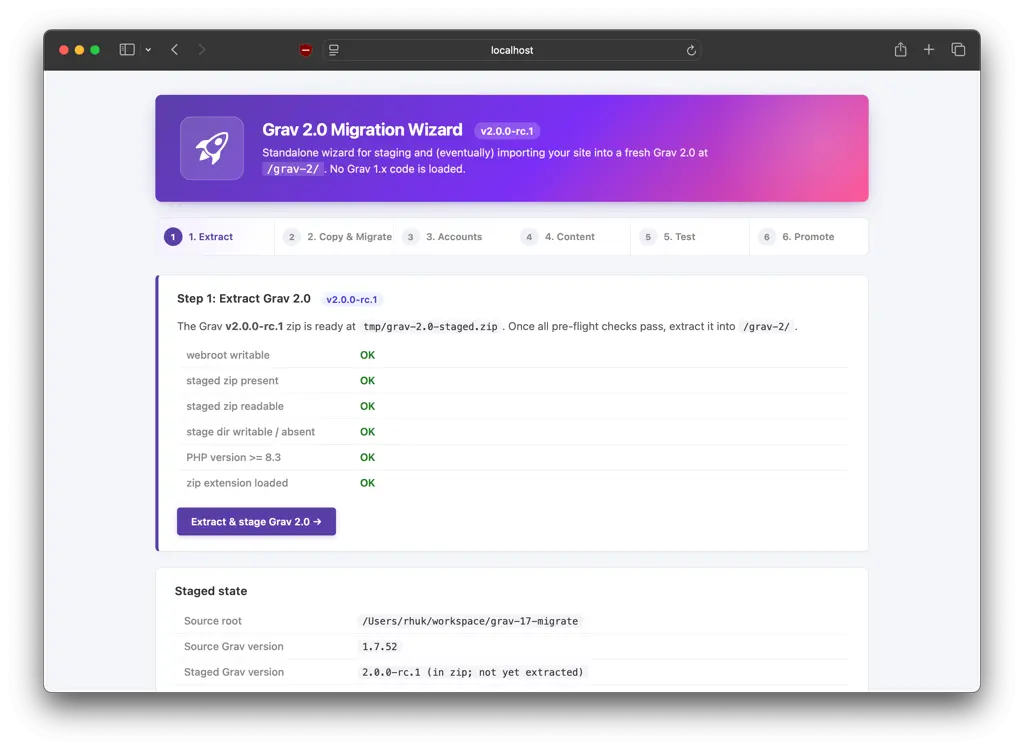Select the 2. Copy & Migrate step tab

334,236
